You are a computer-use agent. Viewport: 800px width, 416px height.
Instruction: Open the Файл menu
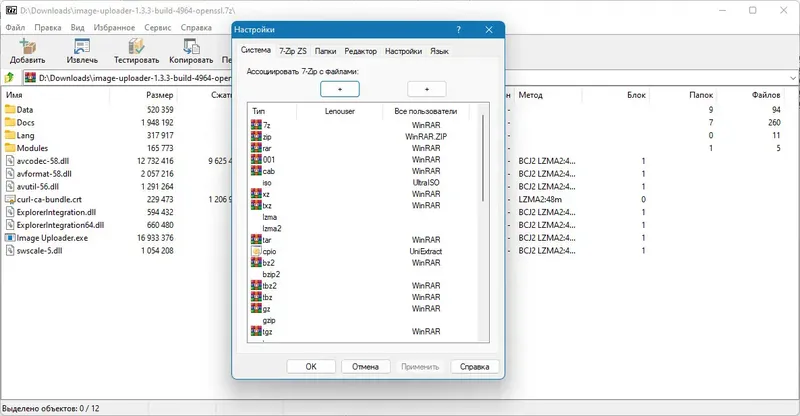click(x=15, y=28)
